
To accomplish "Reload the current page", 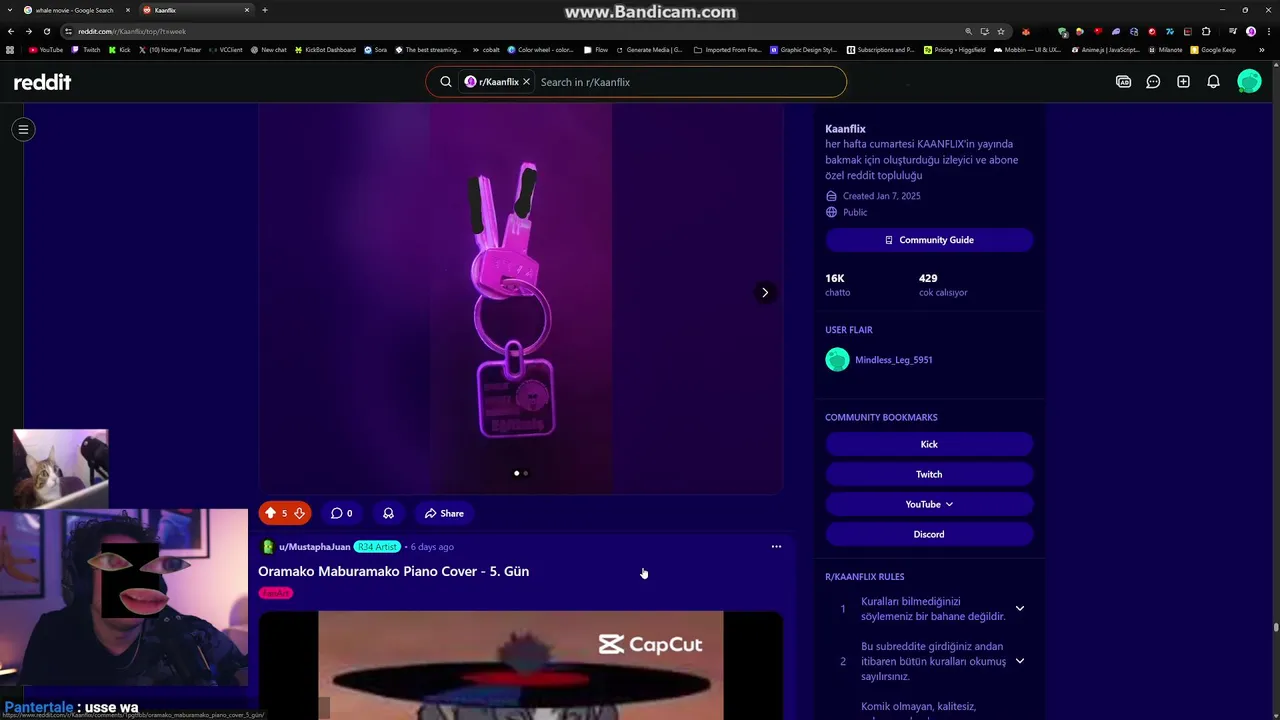I will tap(47, 31).
